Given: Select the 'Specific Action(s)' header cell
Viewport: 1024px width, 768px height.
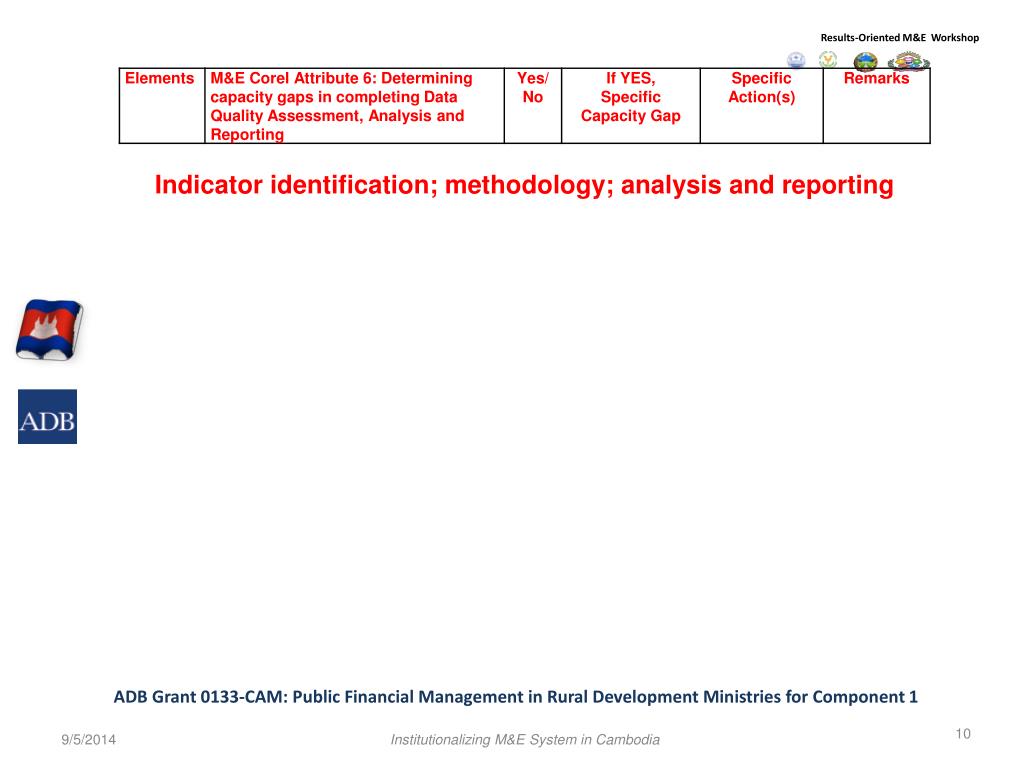Looking at the screenshot, I should coord(761,106).
